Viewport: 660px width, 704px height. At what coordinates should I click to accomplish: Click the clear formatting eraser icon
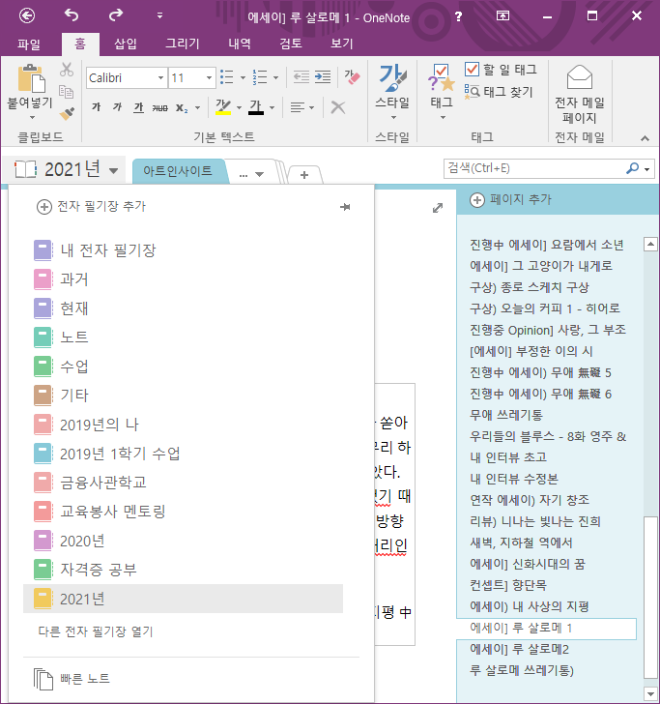[352, 77]
